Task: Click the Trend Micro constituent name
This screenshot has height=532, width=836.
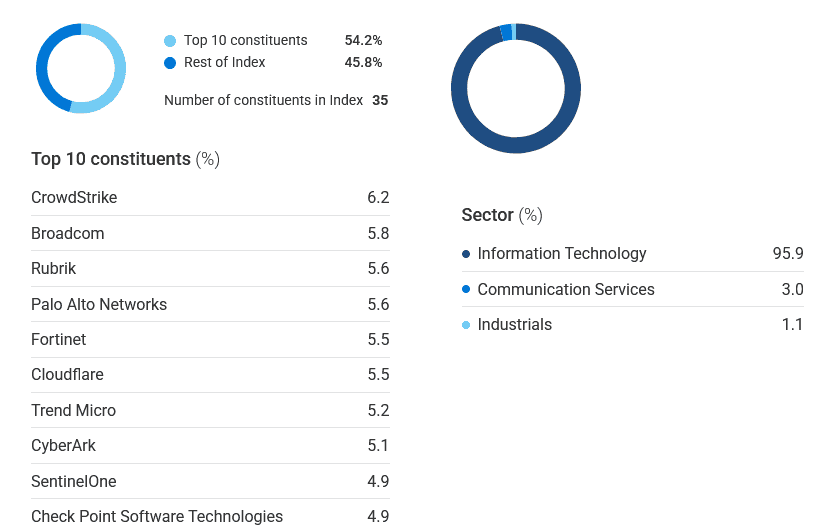Action: click(x=74, y=411)
